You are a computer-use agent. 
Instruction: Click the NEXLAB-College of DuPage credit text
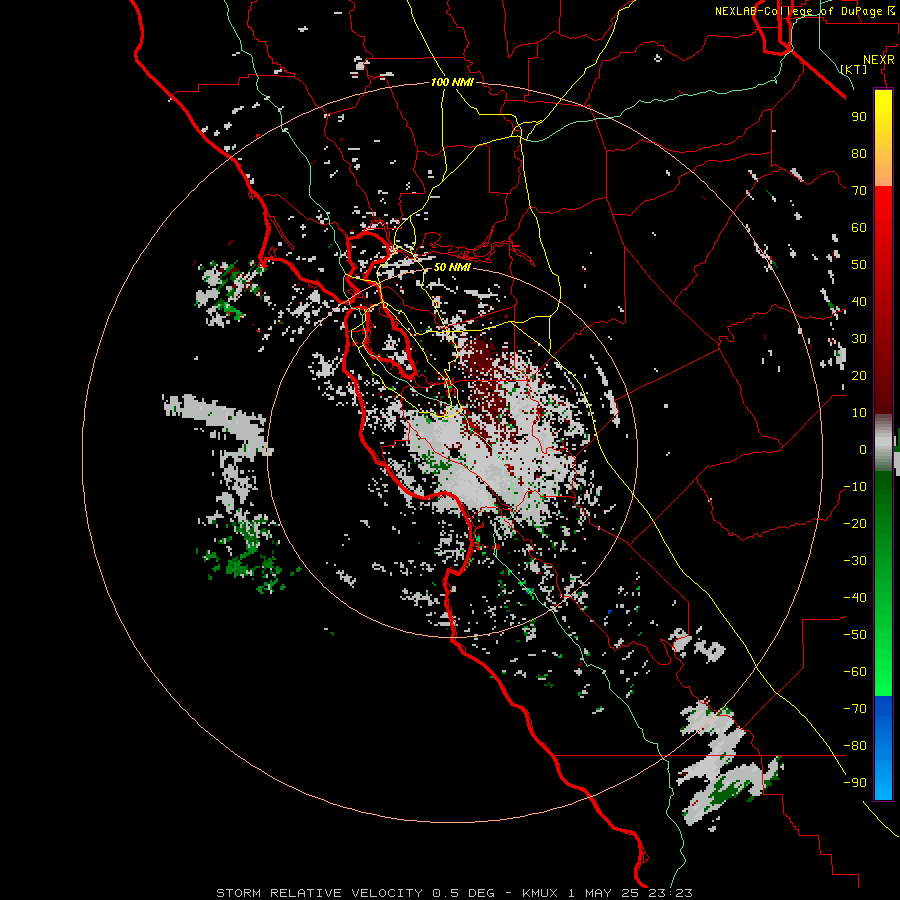coord(804,11)
